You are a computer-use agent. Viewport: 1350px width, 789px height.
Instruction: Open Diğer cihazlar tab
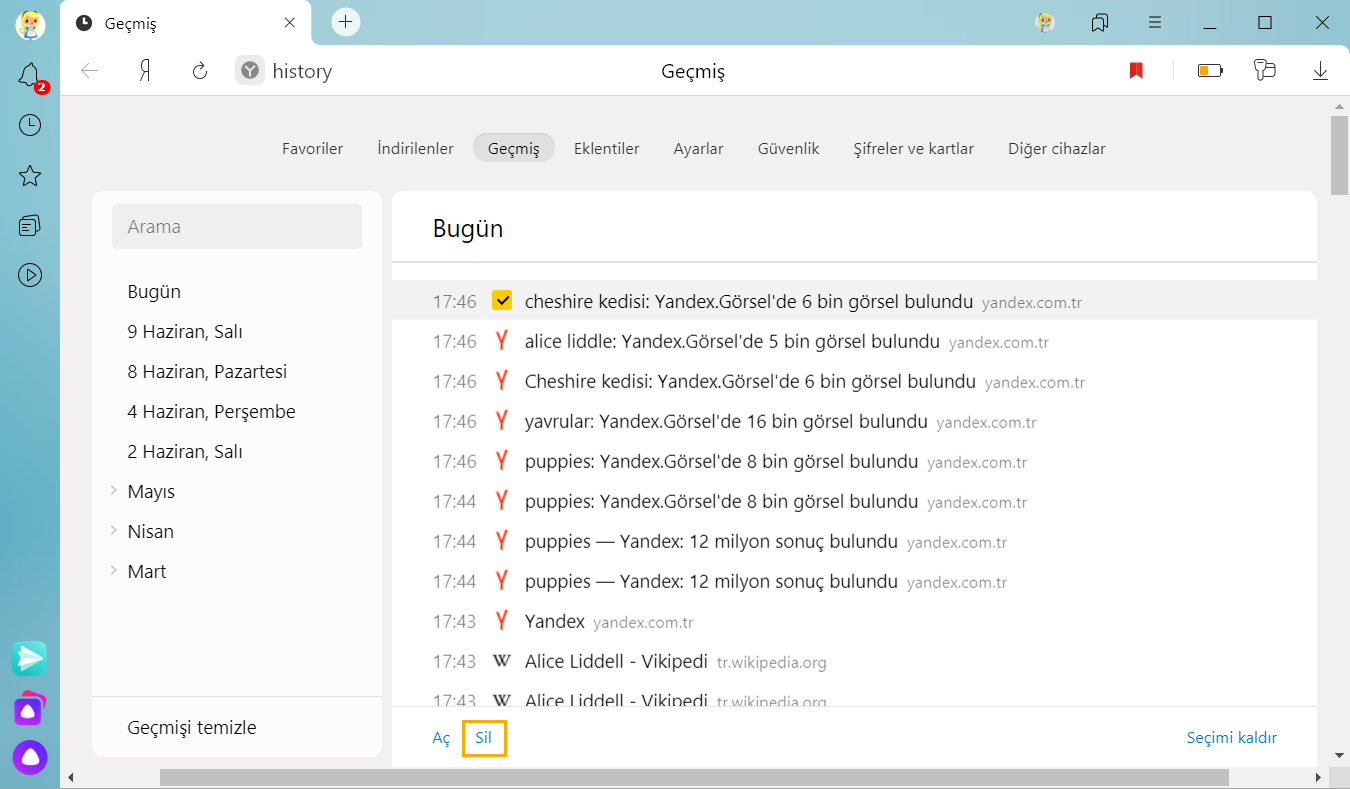click(x=1057, y=148)
